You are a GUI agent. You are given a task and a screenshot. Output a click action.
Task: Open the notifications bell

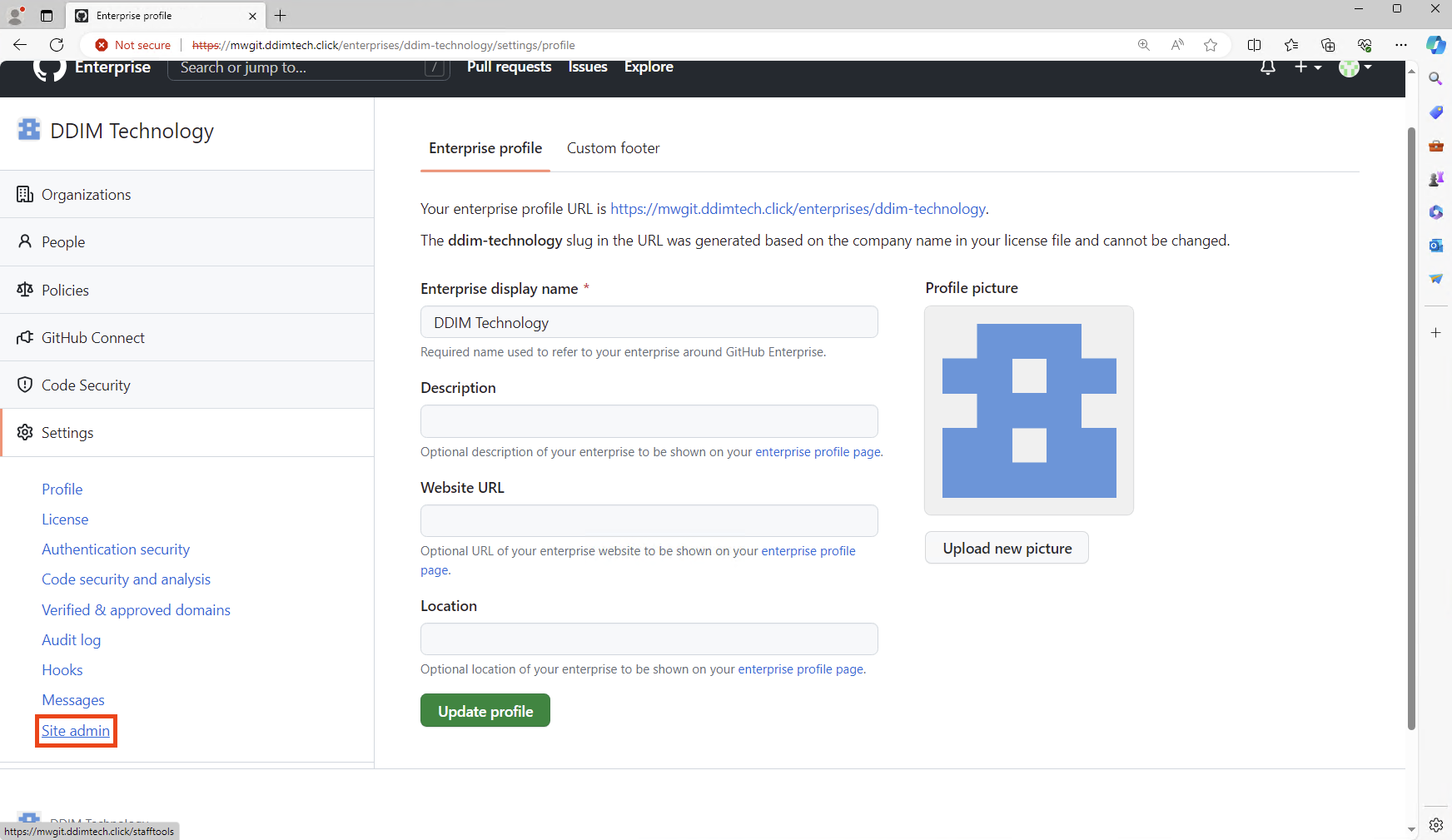1268,67
